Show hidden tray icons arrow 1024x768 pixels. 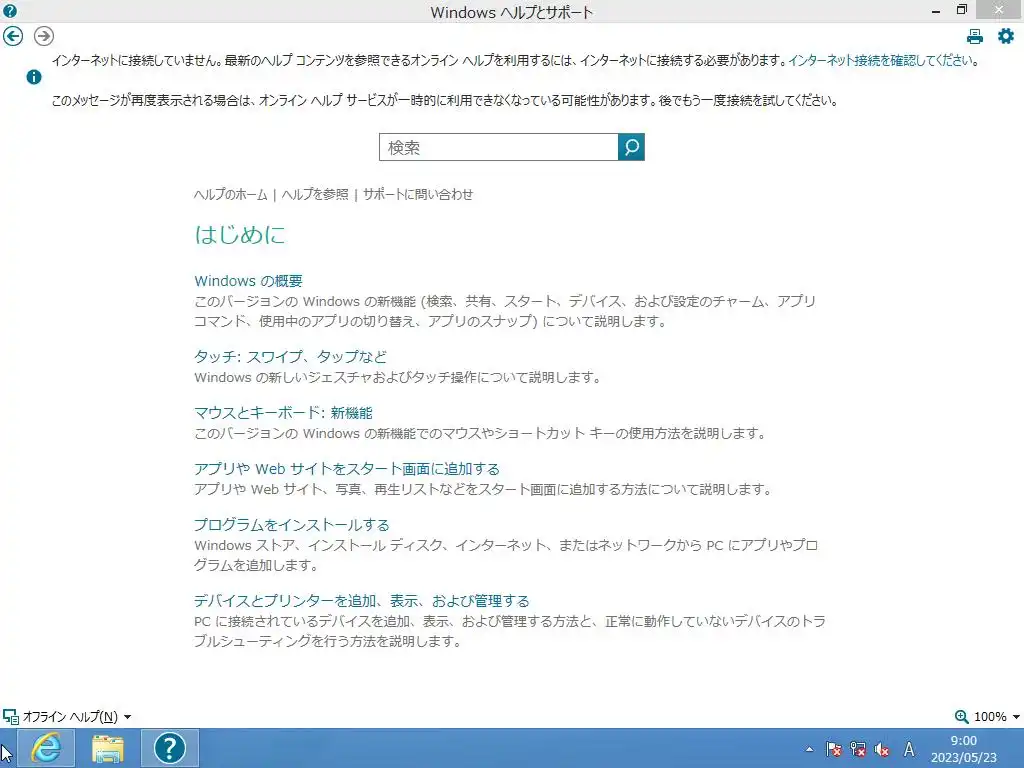point(809,749)
